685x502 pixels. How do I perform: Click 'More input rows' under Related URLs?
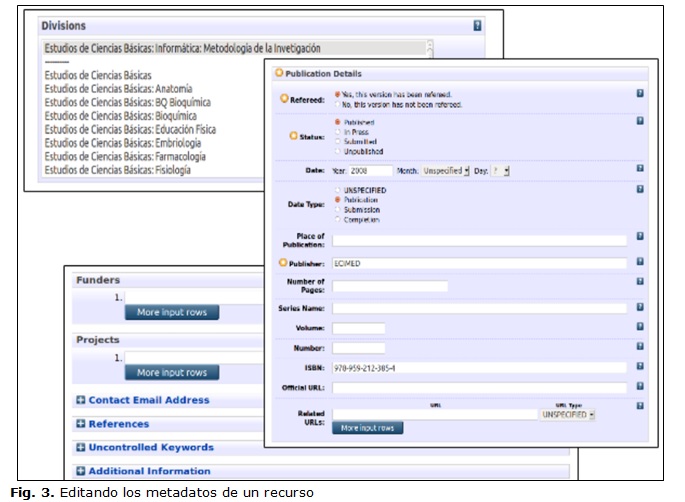[x=367, y=428]
